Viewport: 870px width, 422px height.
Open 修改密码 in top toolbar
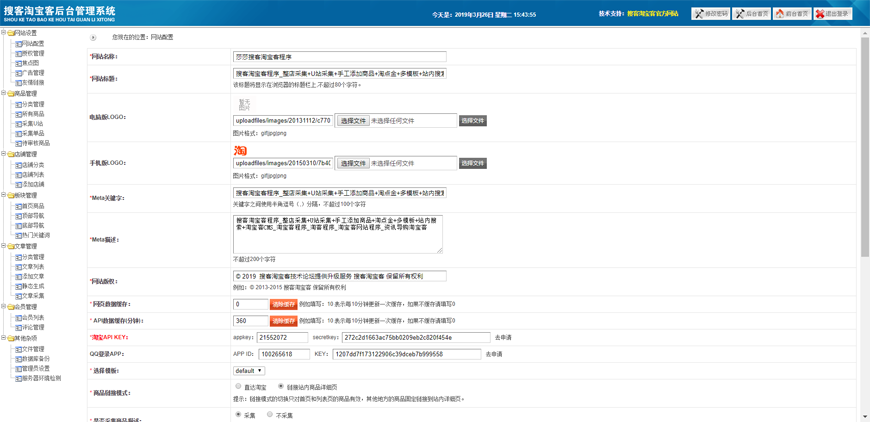[710, 14]
